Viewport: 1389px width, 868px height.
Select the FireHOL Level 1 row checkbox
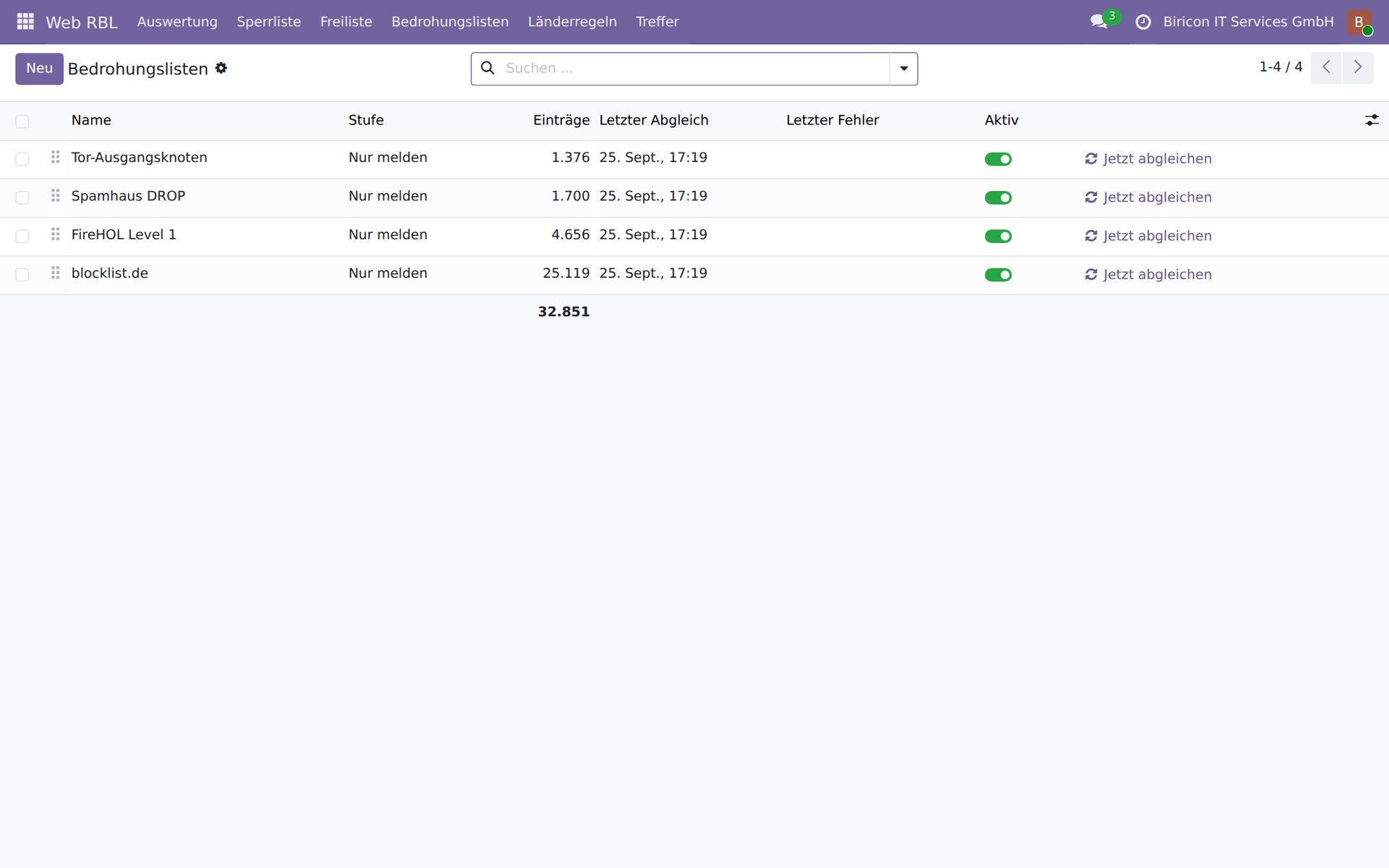pyautogui.click(x=22, y=237)
